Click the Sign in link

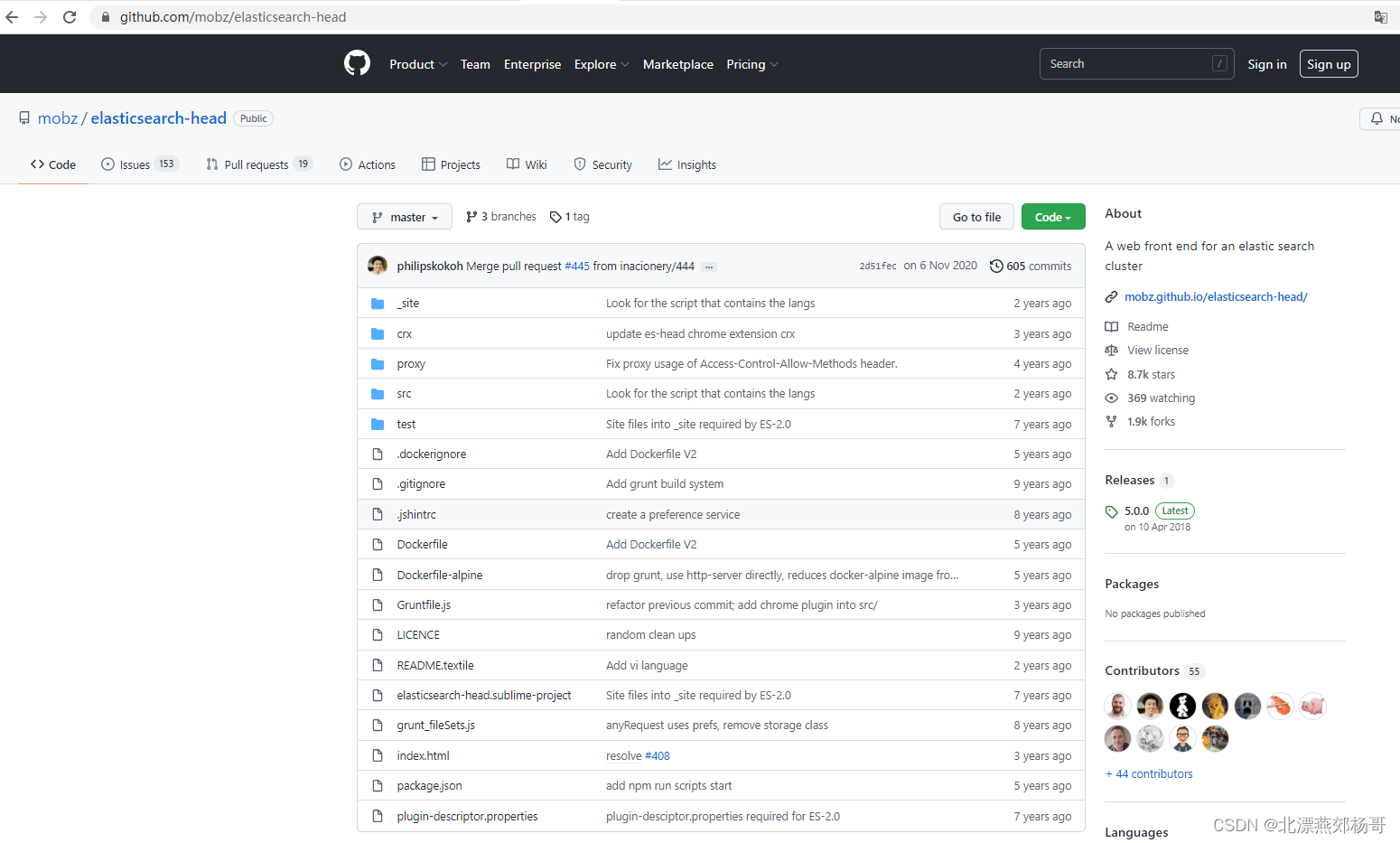(1267, 64)
